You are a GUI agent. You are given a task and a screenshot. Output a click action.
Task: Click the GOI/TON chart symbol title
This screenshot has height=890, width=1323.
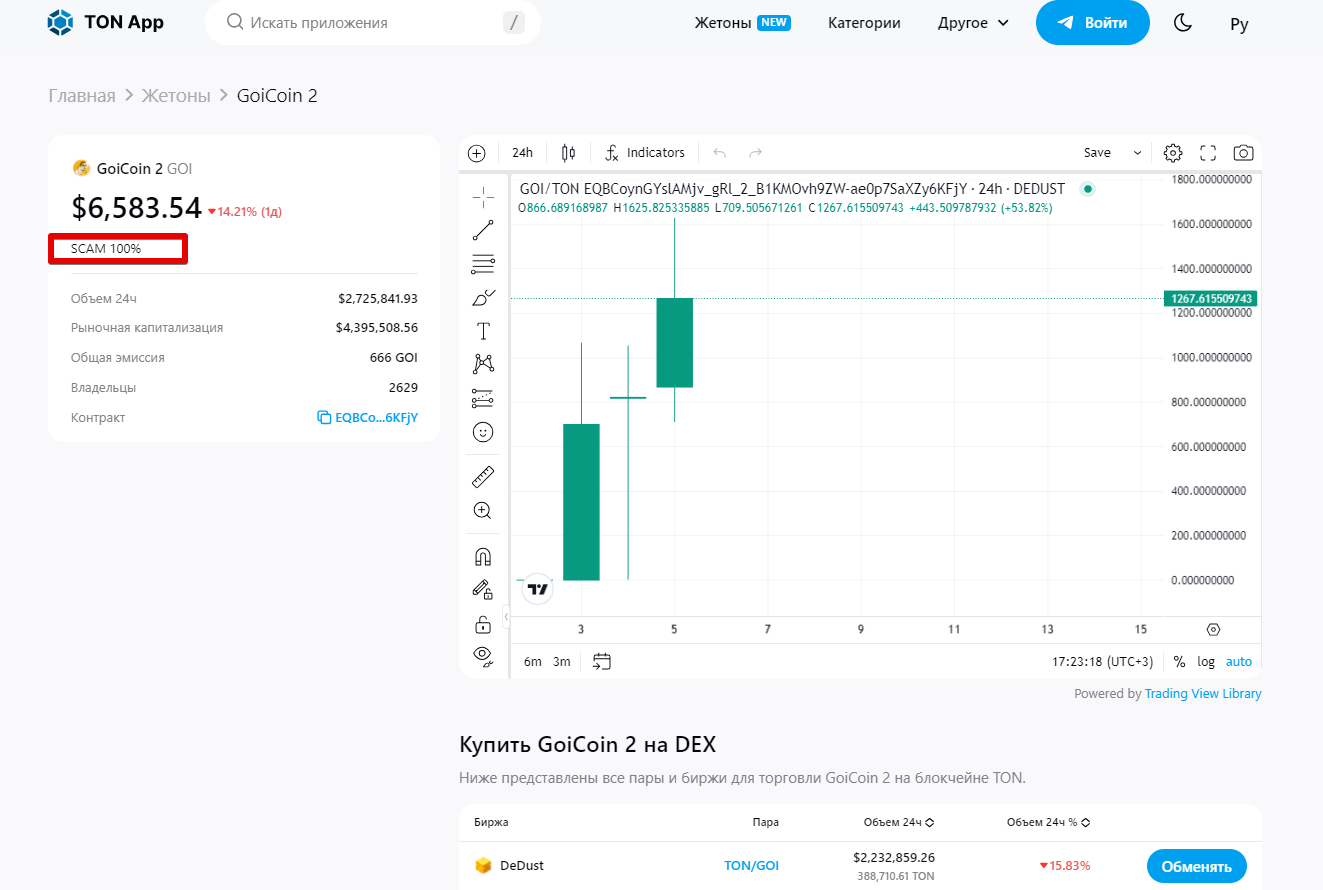pos(792,188)
